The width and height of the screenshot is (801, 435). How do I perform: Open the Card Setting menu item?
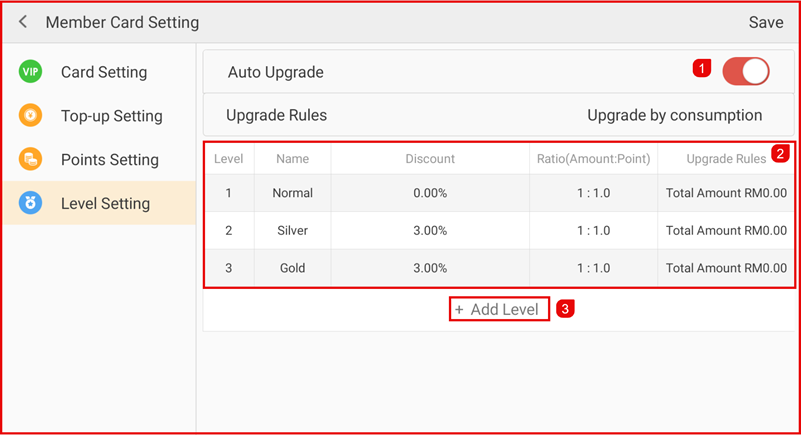tap(104, 72)
